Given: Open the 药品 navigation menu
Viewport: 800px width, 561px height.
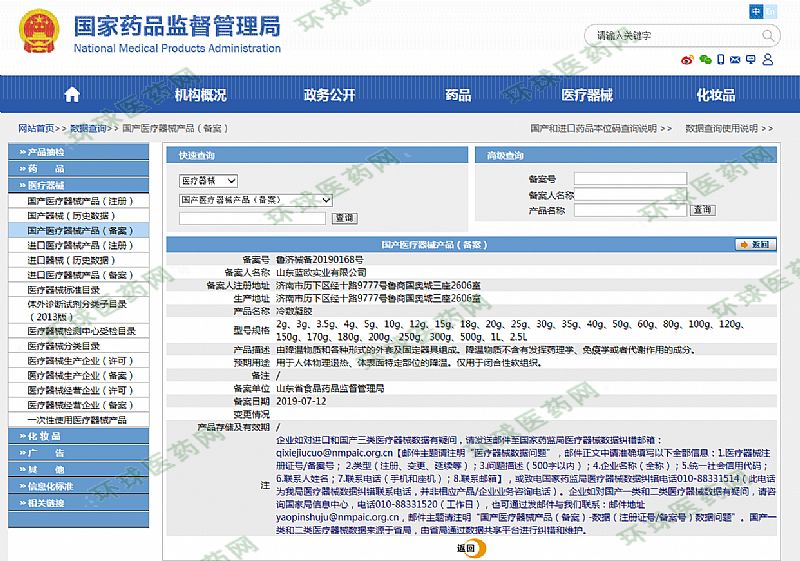Looking at the screenshot, I should (458, 95).
